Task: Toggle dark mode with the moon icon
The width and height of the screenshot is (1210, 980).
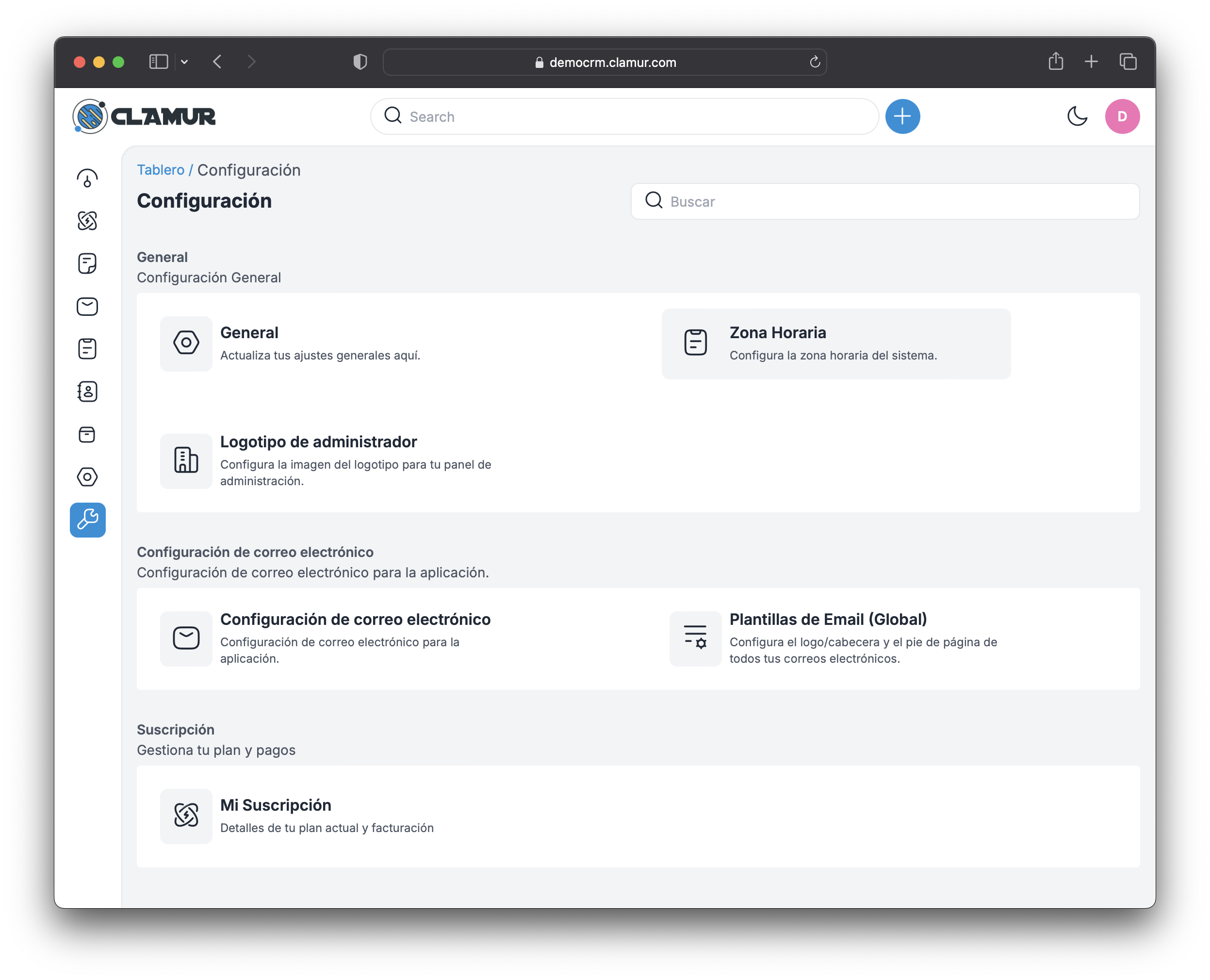Action: click(x=1078, y=117)
